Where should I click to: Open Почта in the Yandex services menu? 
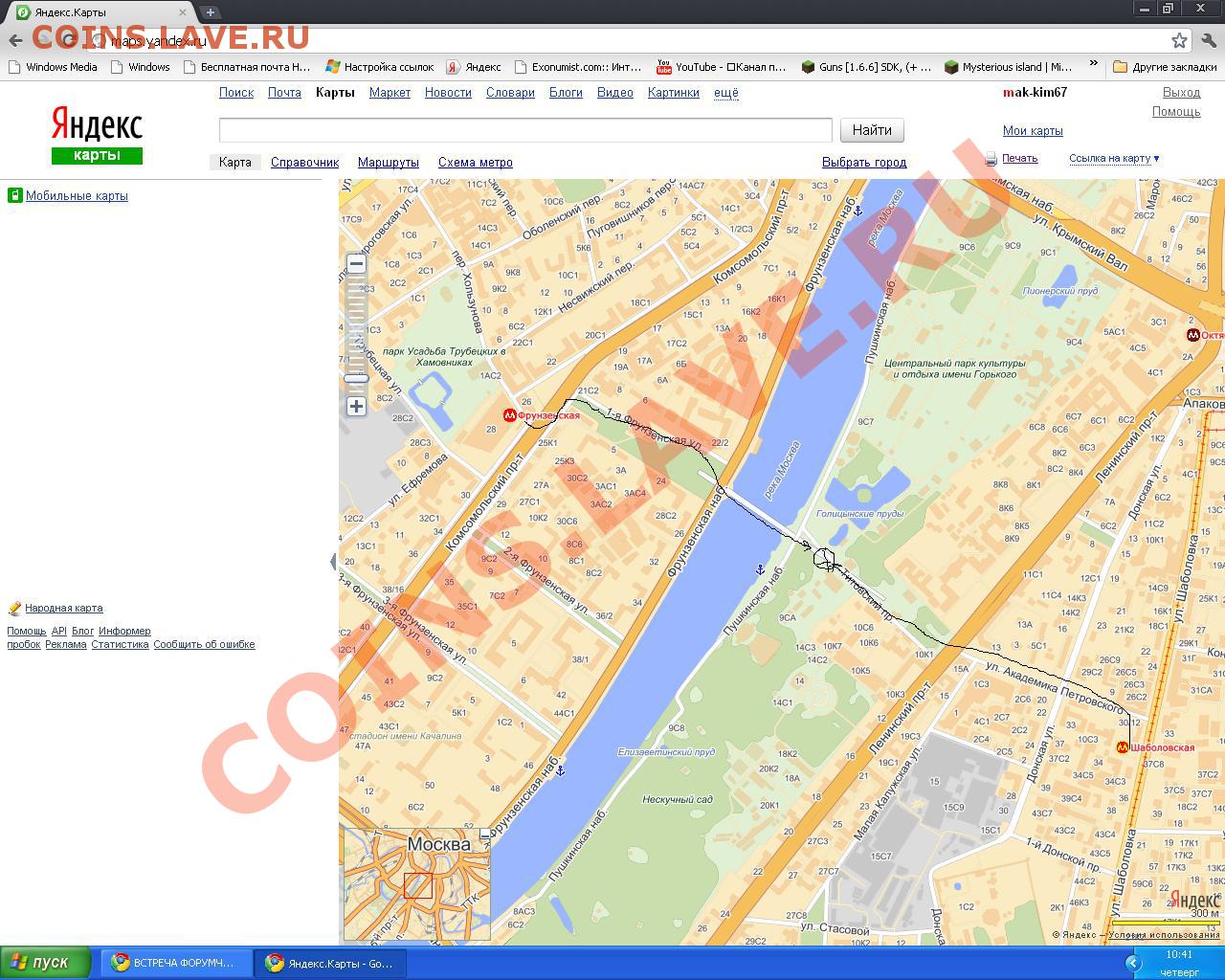(x=284, y=93)
